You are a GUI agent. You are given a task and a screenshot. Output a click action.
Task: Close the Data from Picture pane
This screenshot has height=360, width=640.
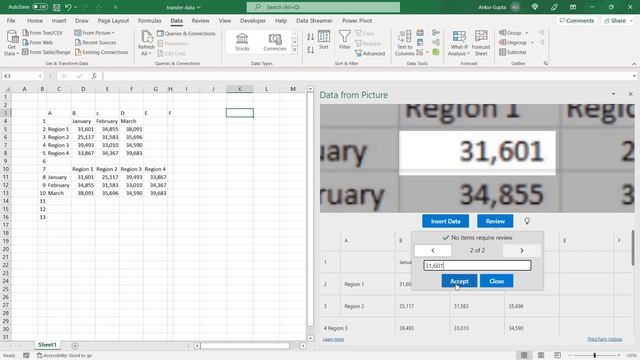coord(630,94)
